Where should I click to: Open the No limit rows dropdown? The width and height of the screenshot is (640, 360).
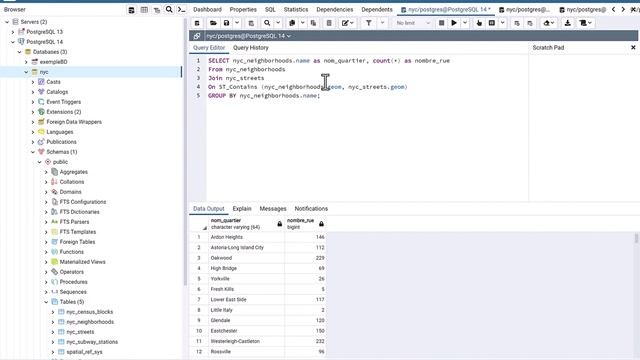tap(413, 23)
